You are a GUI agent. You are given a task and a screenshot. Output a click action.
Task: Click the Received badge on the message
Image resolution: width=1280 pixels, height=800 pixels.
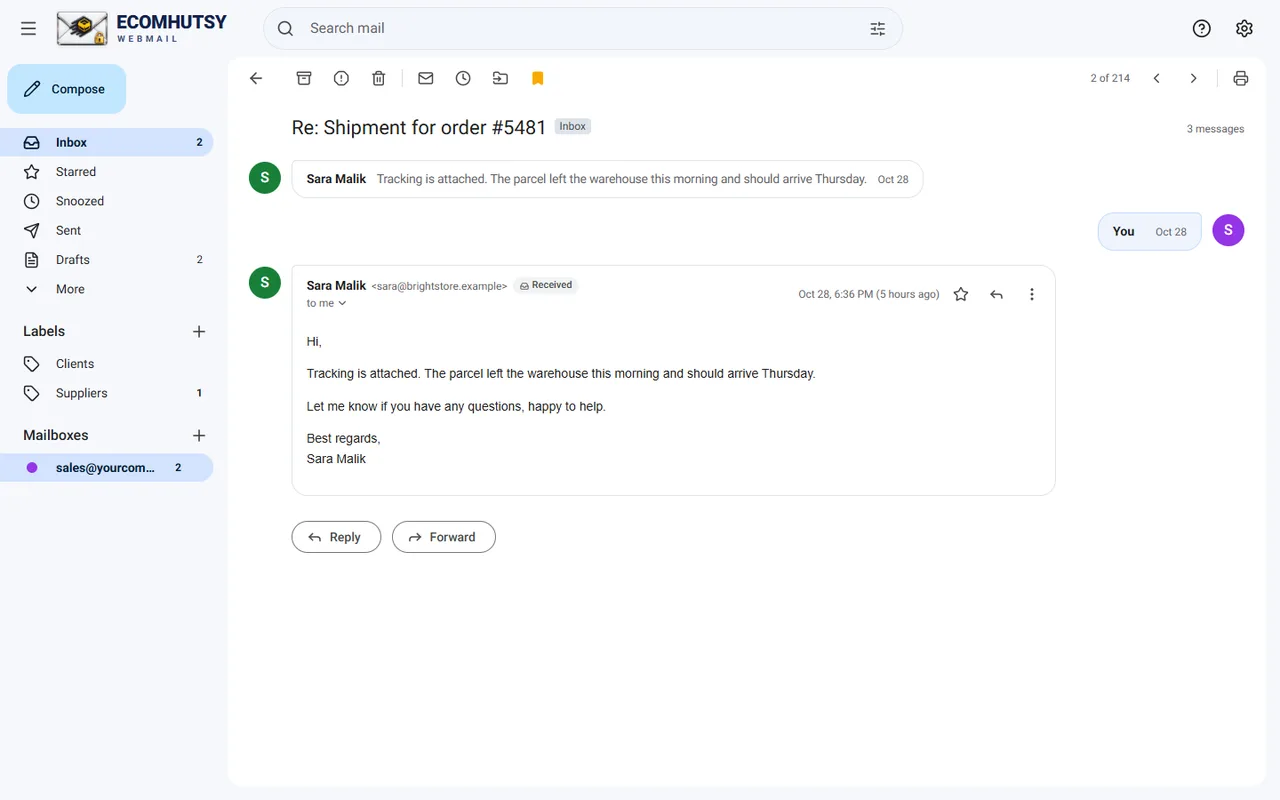point(546,285)
